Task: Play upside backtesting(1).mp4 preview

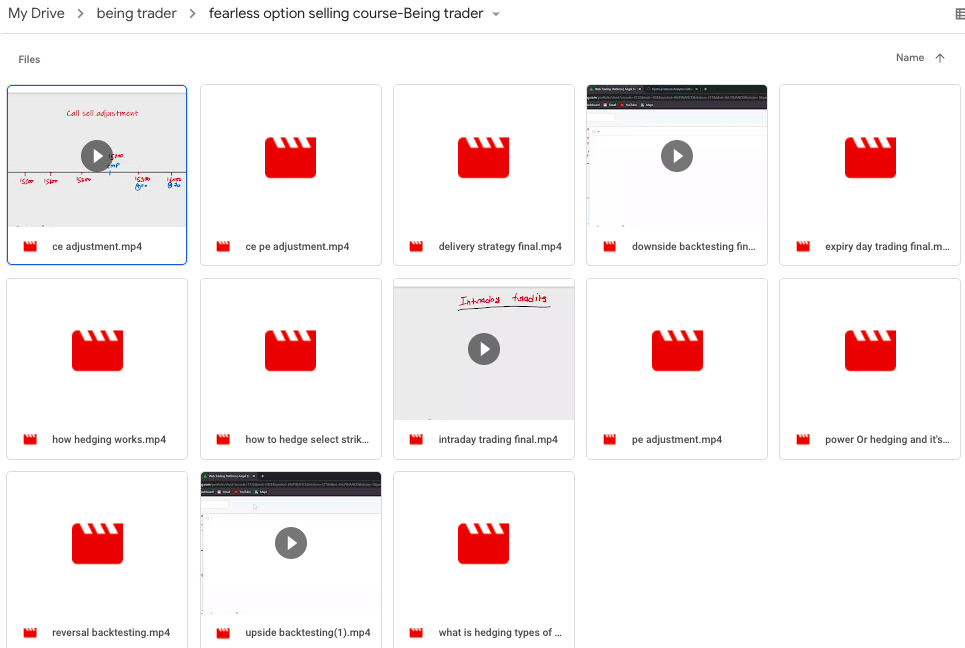Action: pos(291,542)
